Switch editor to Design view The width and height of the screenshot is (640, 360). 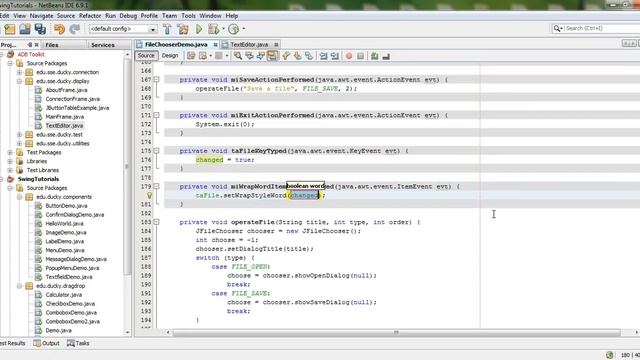point(170,56)
